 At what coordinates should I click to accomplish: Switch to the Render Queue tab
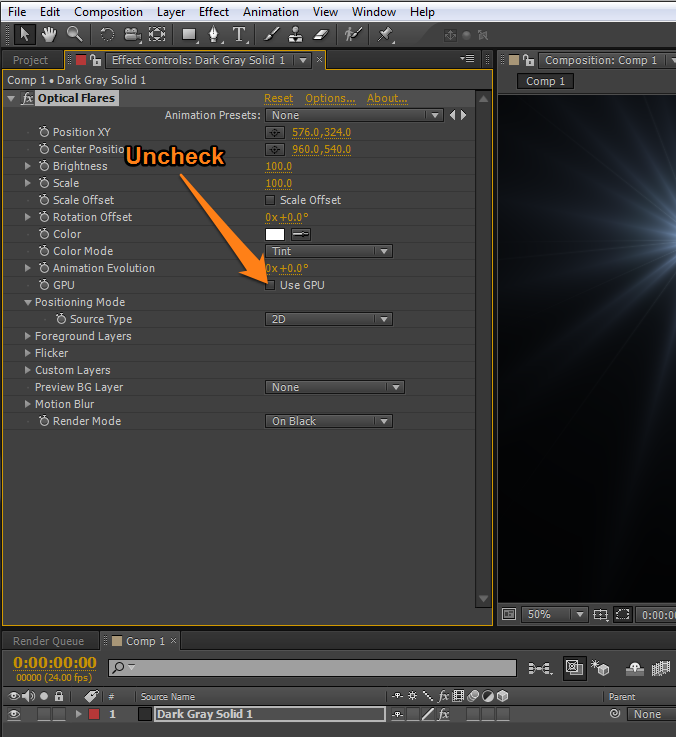[48, 641]
